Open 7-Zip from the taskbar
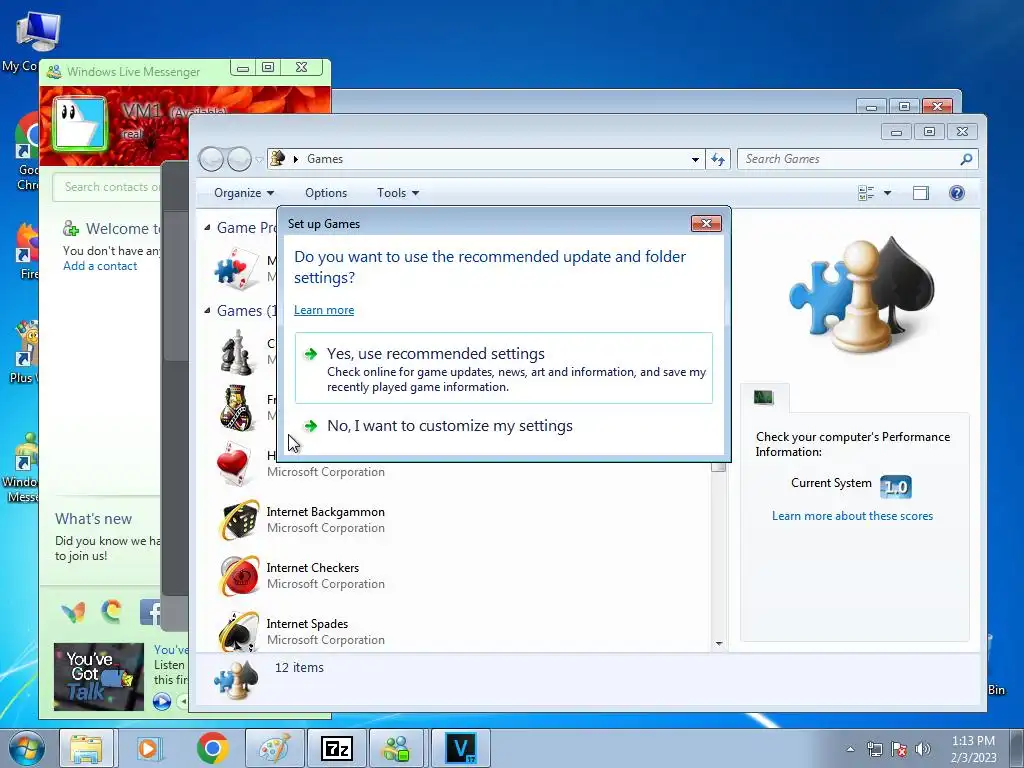1024x768 pixels. pyautogui.click(x=336, y=748)
